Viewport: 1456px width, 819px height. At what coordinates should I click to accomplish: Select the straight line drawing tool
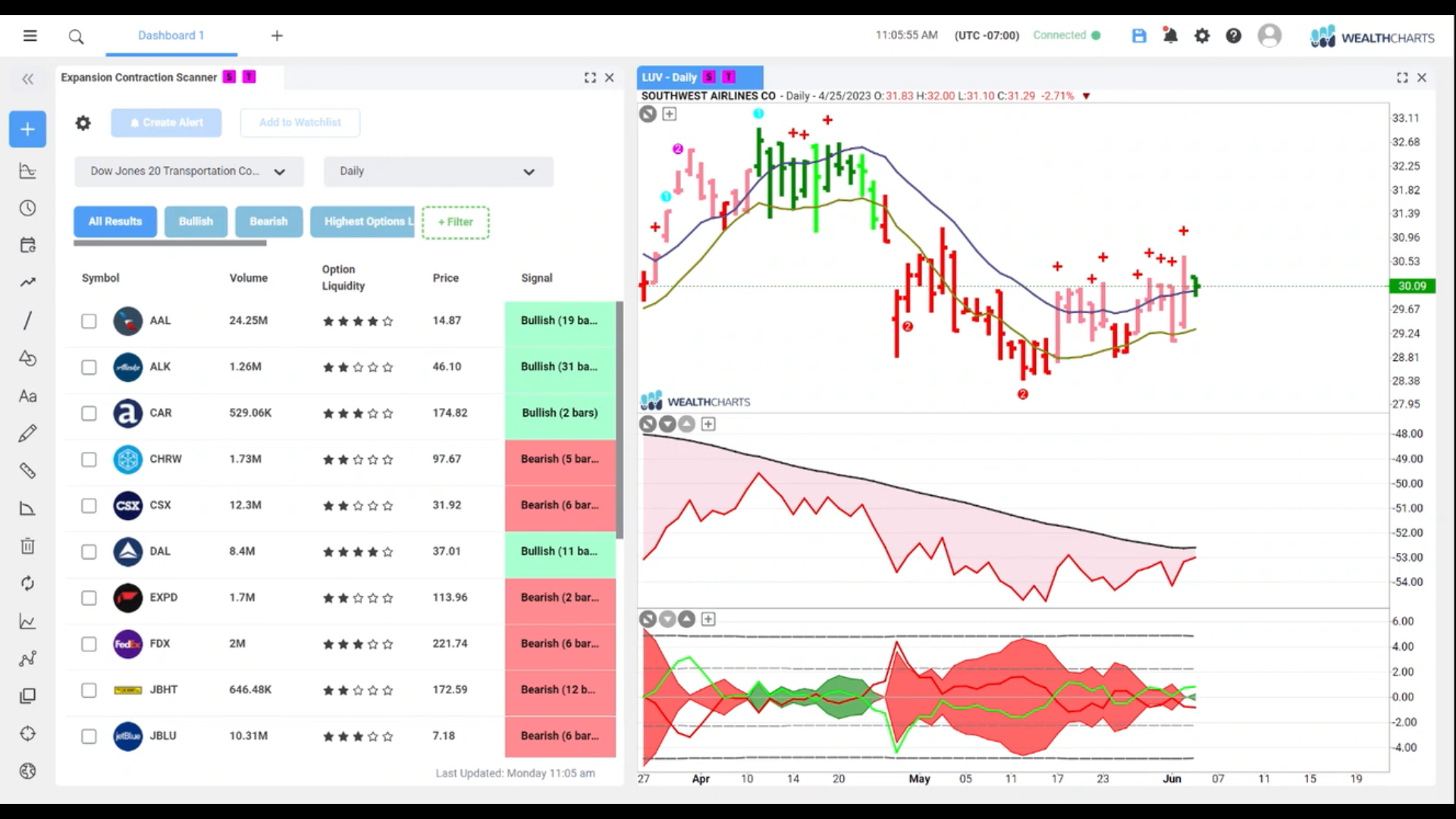[27, 320]
